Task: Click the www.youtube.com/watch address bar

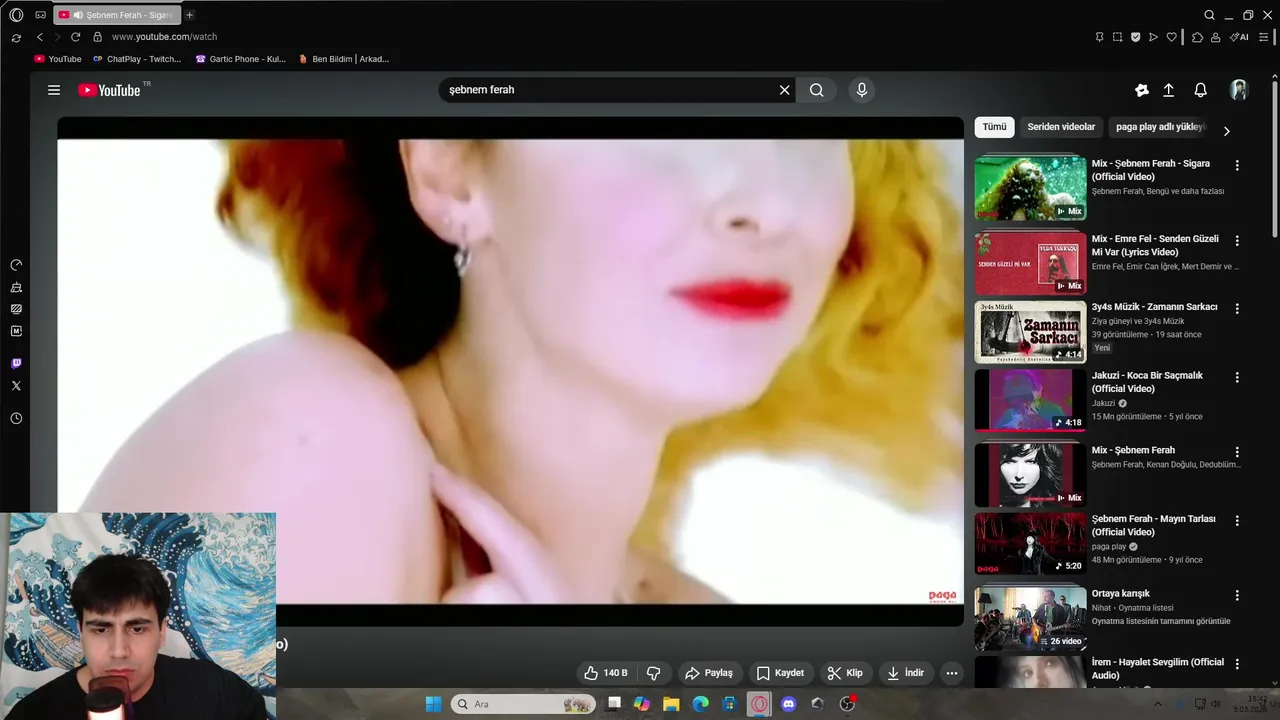Action: coord(164,37)
